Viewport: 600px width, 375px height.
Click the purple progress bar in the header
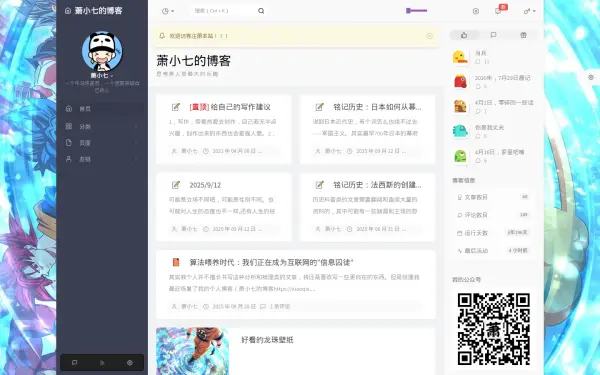pyautogui.click(x=416, y=11)
